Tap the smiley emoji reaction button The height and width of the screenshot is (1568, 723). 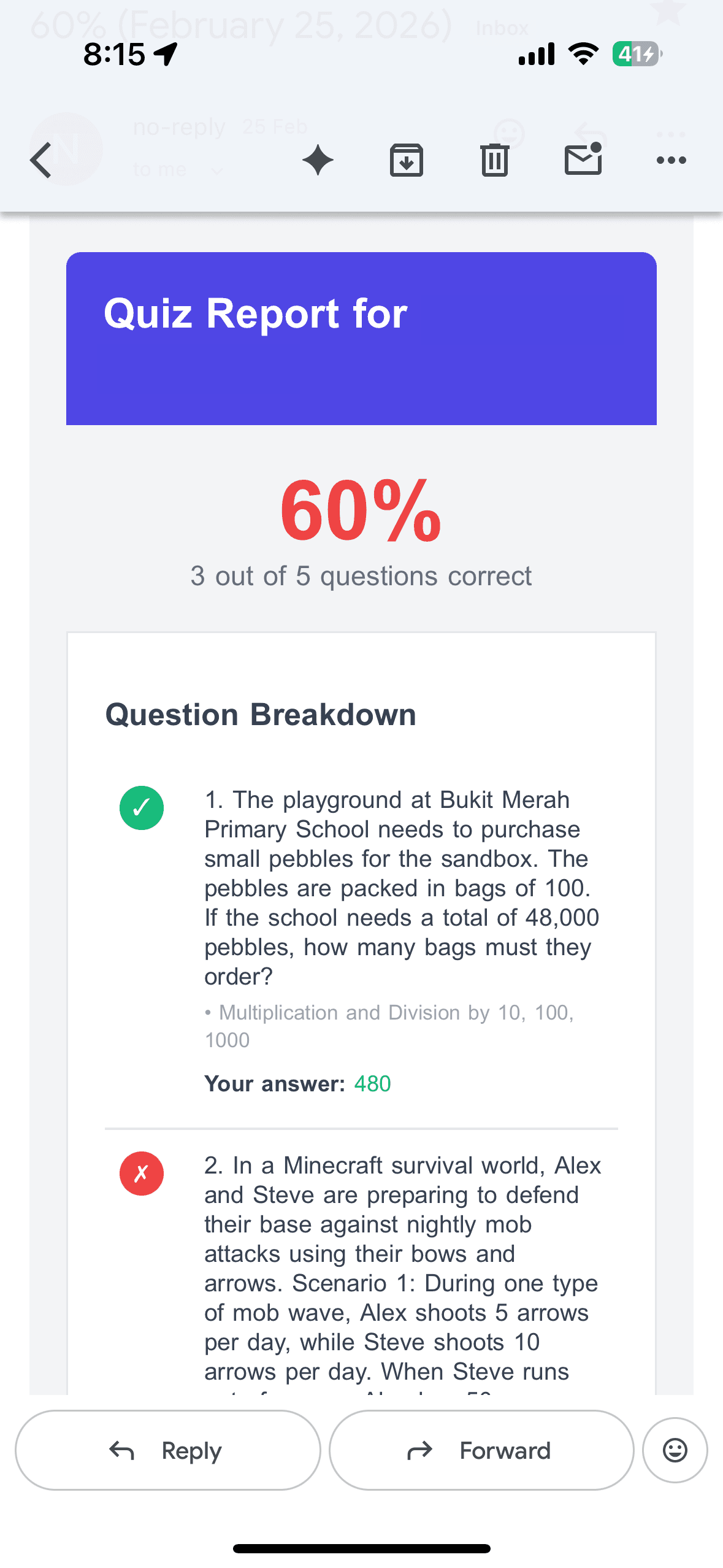pos(675,1450)
